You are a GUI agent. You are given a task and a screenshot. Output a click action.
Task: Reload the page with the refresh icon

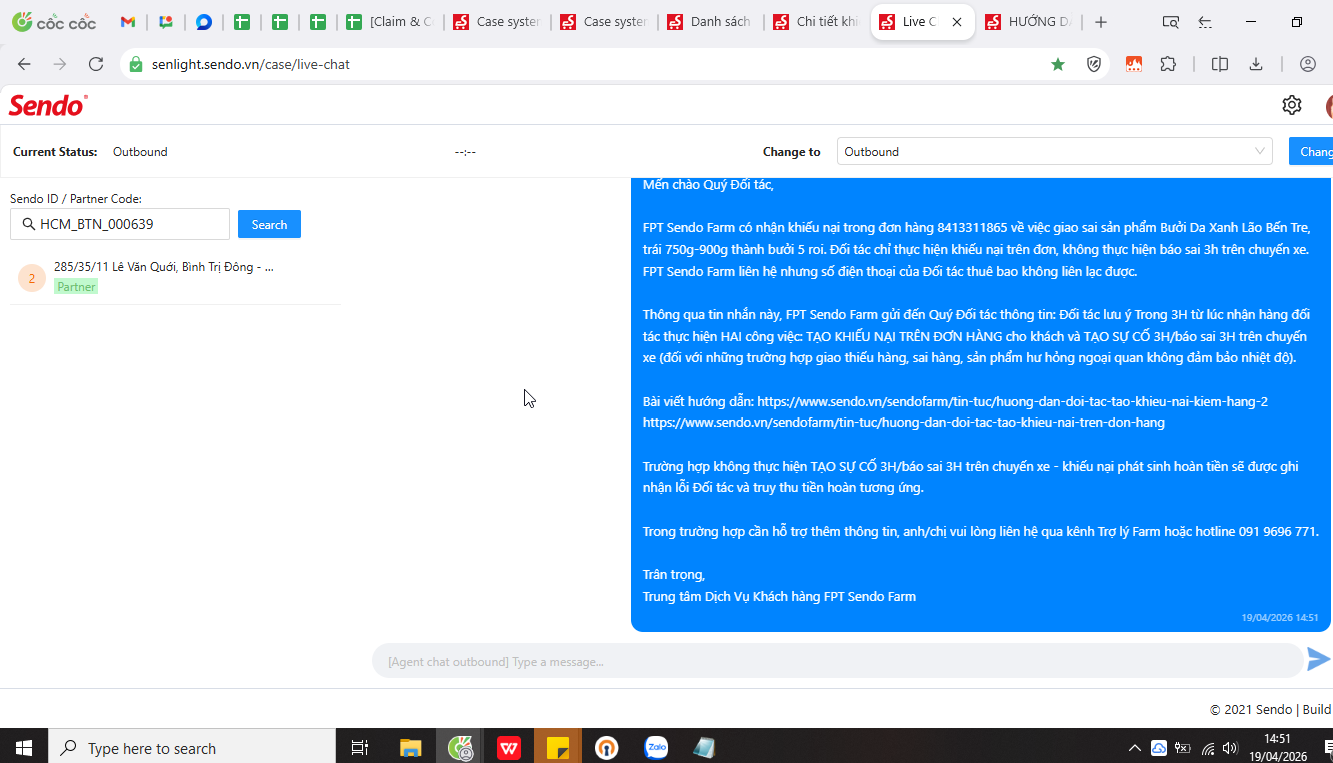click(x=96, y=64)
